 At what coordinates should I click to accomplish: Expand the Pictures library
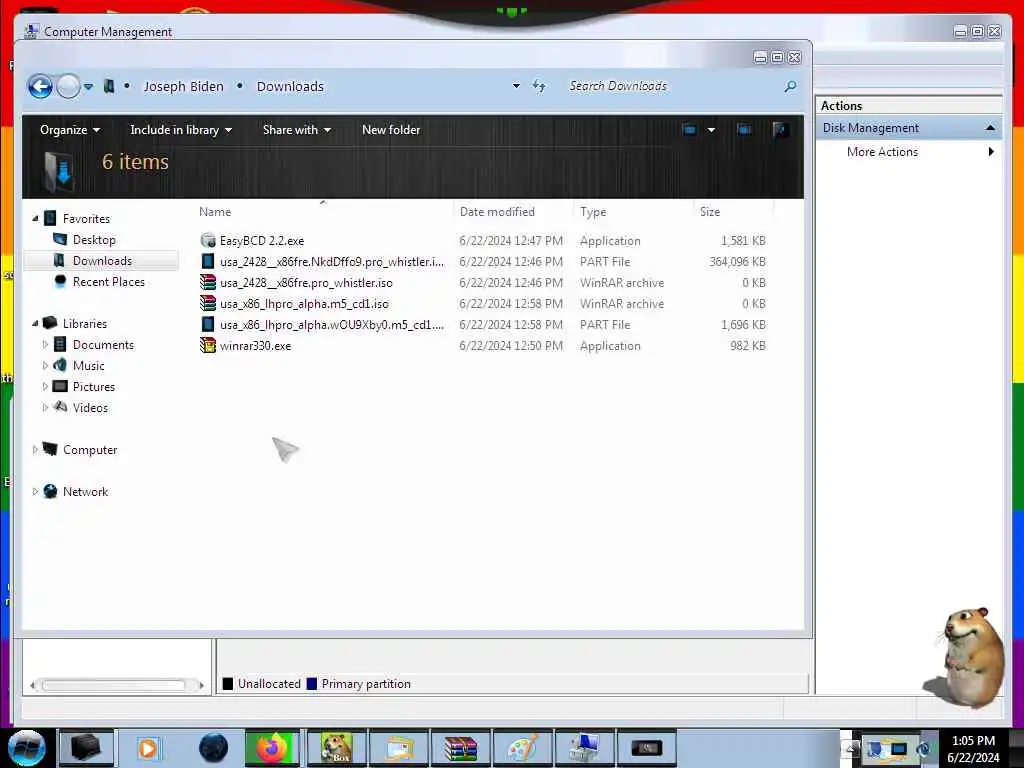coord(45,386)
